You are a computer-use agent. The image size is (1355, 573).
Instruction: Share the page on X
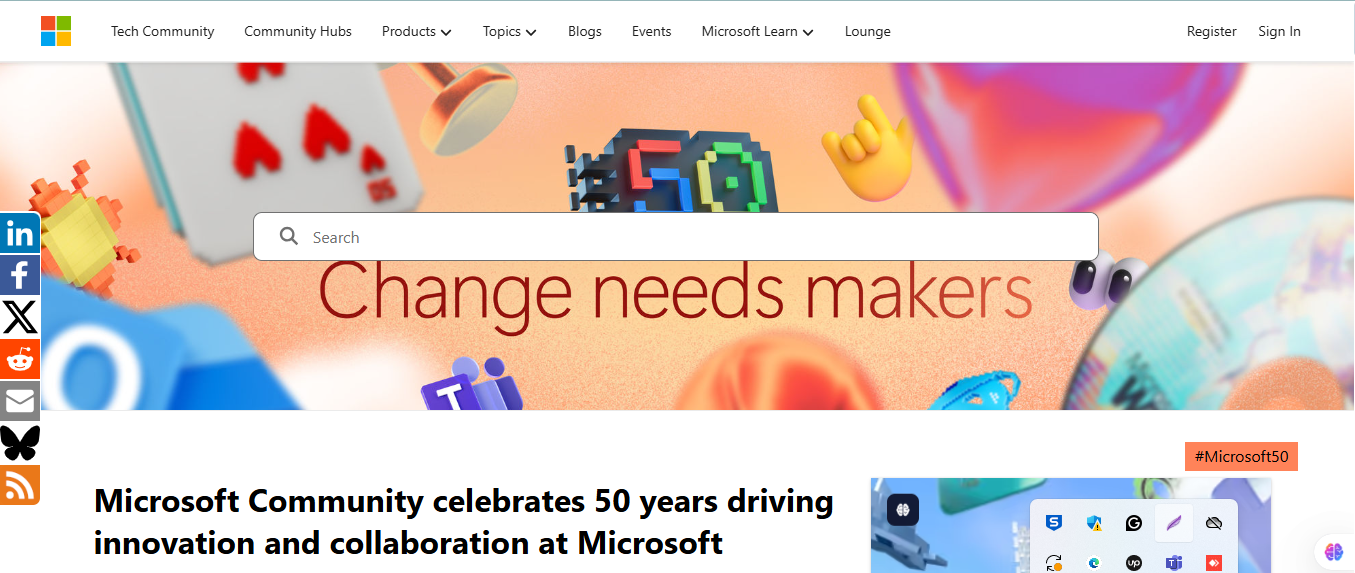point(20,317)
